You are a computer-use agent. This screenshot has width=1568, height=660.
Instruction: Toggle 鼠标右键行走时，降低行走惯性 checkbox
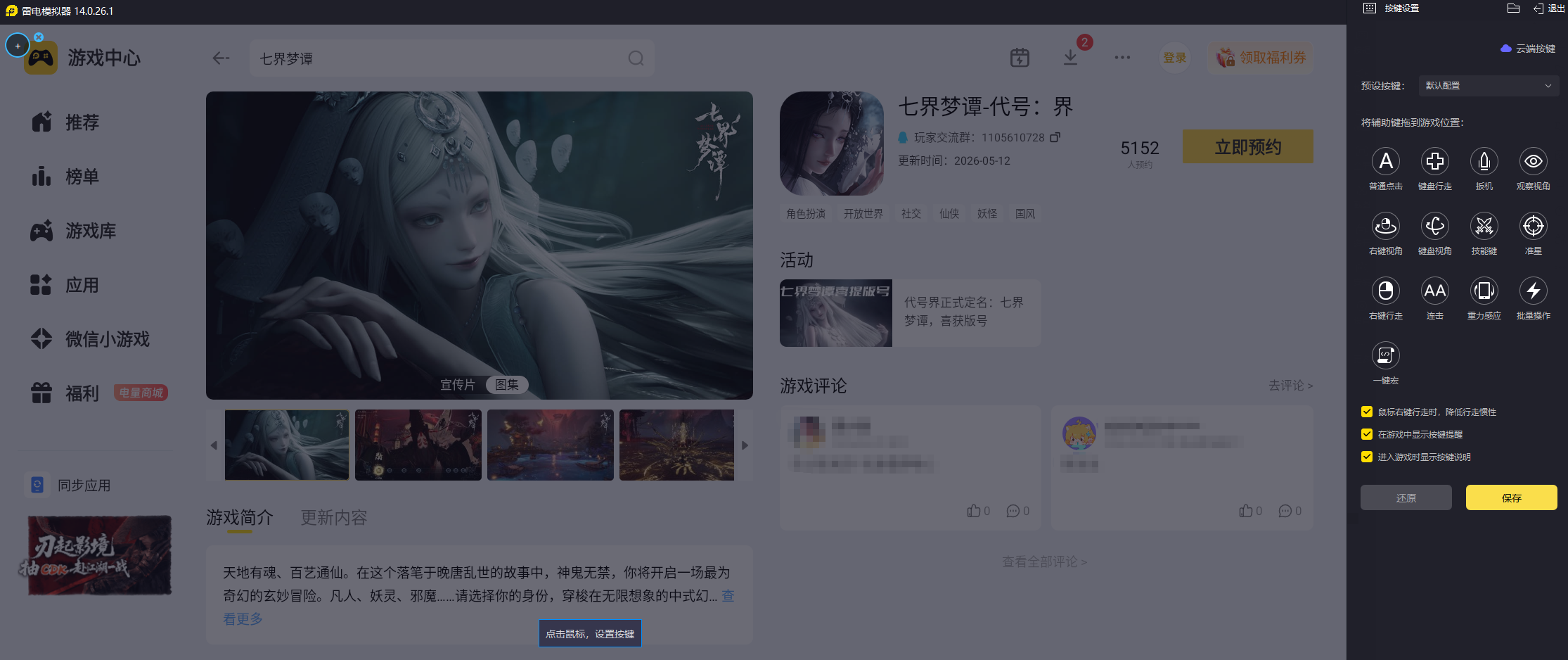click(x=1367, y=412)
